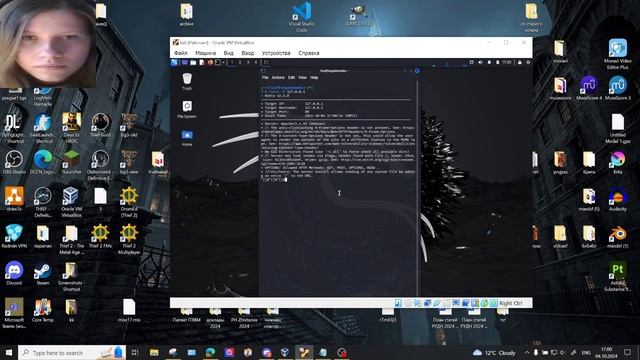
Task: Open the Файл menu in VirtualBox
Action: tap(180, 53)
